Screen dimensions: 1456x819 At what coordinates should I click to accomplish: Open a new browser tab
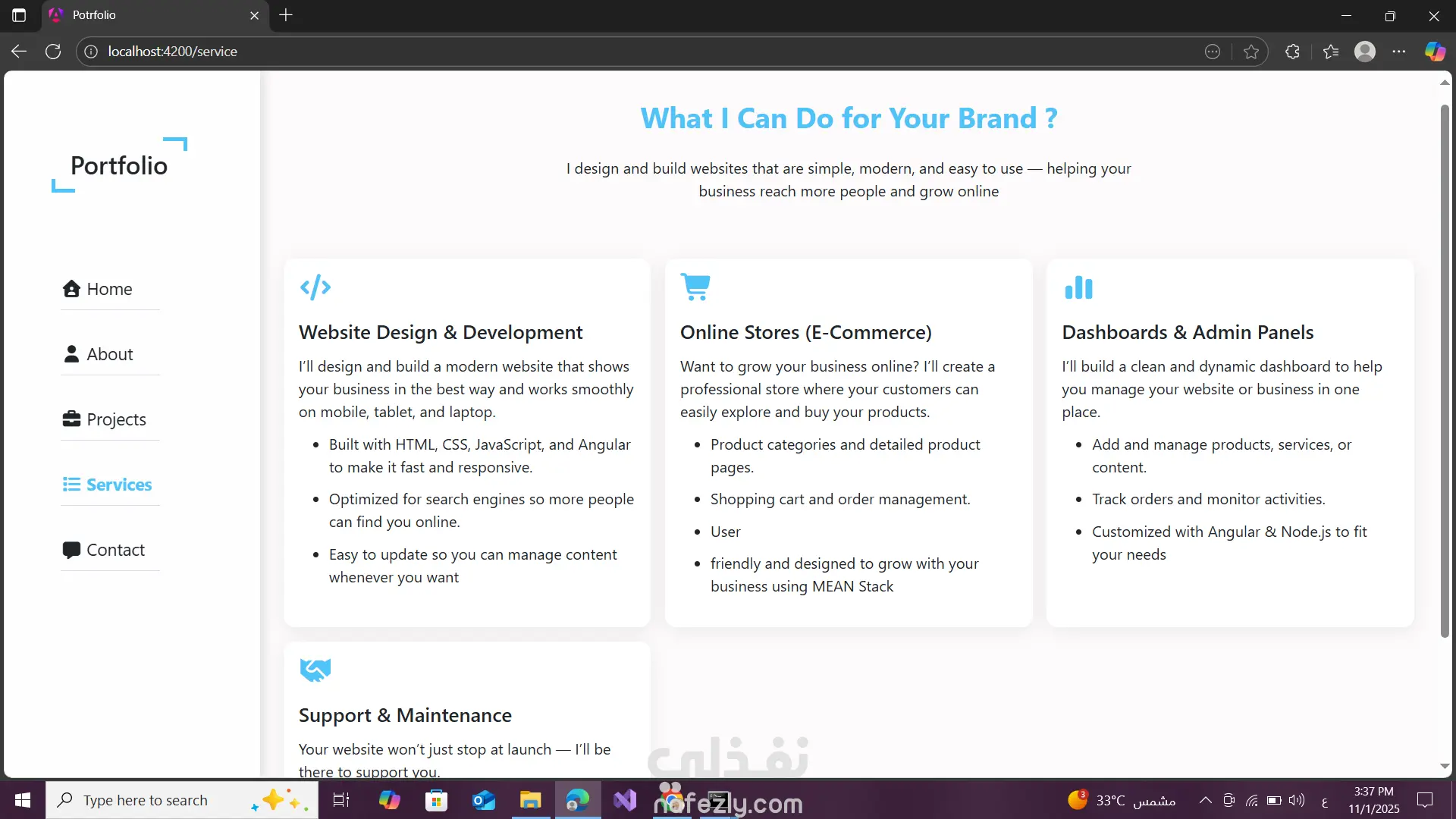[x=286, y=15]
